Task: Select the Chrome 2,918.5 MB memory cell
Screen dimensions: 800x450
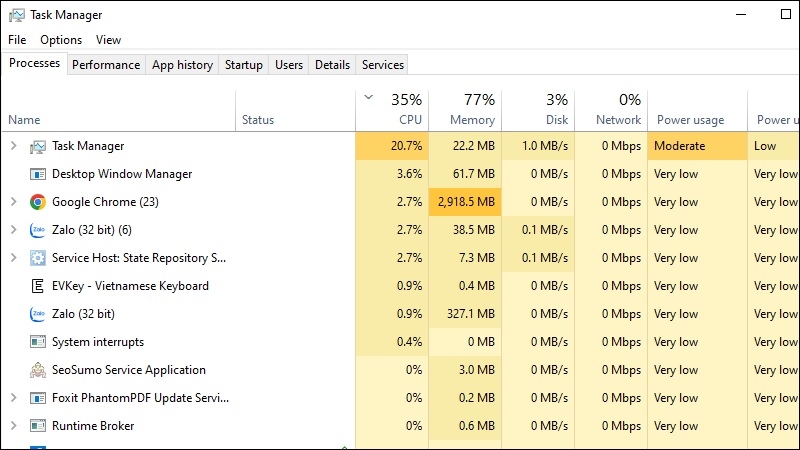Action: pyautogui.click(x=465, y=202)
